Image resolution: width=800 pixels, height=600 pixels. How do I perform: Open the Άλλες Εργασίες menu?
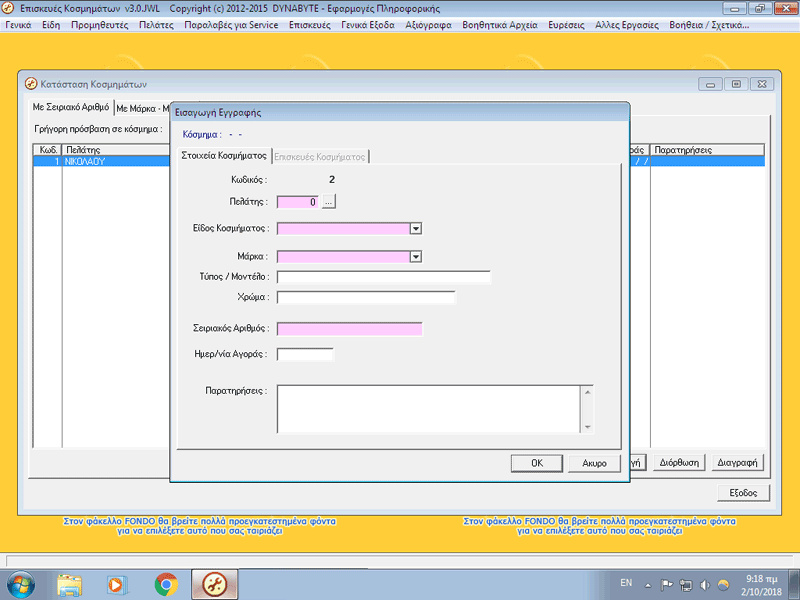[627, 25]
